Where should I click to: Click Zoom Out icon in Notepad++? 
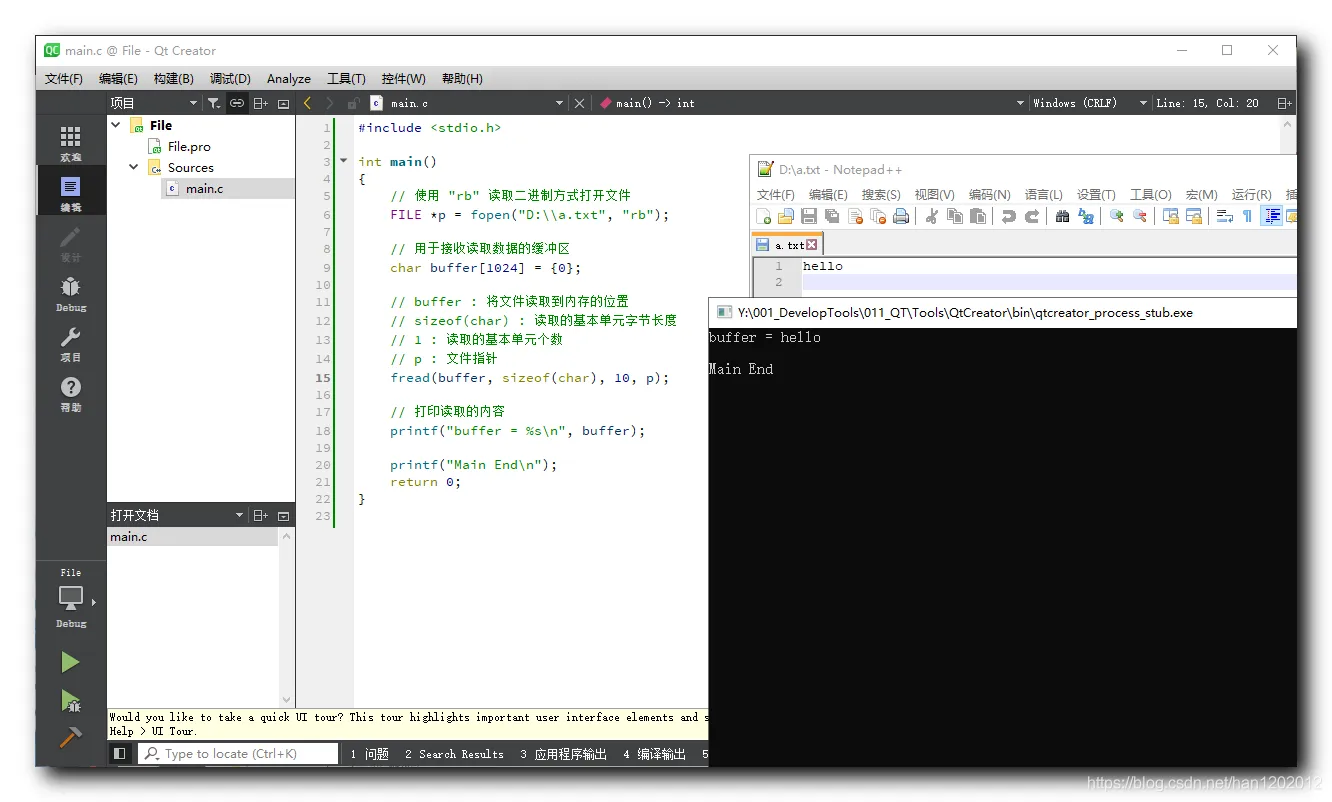[1140, 216]
